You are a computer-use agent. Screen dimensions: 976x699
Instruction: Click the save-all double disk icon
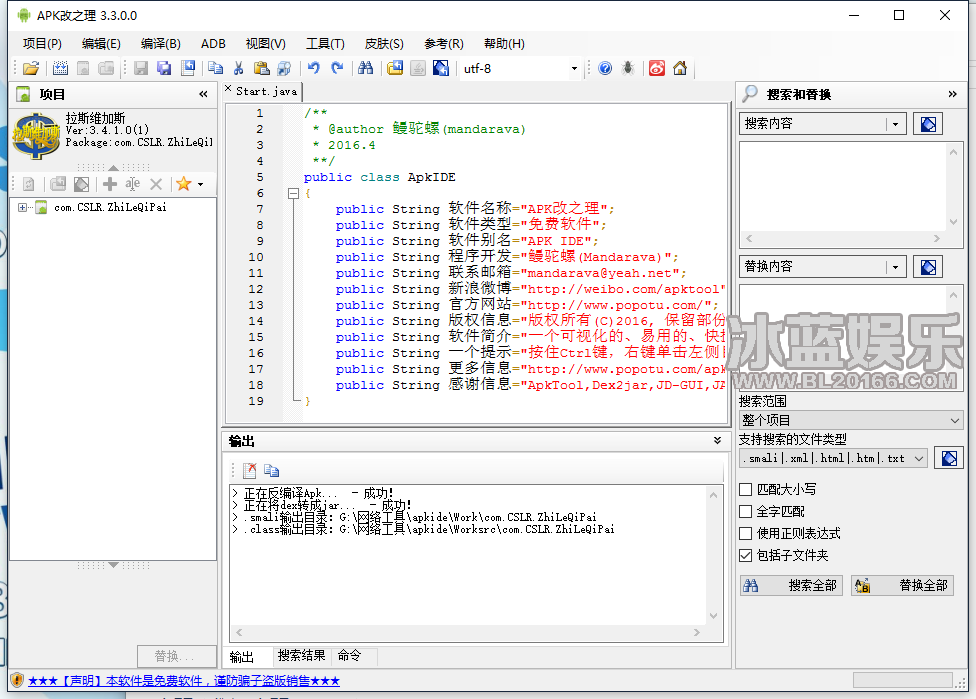(164, 68)
